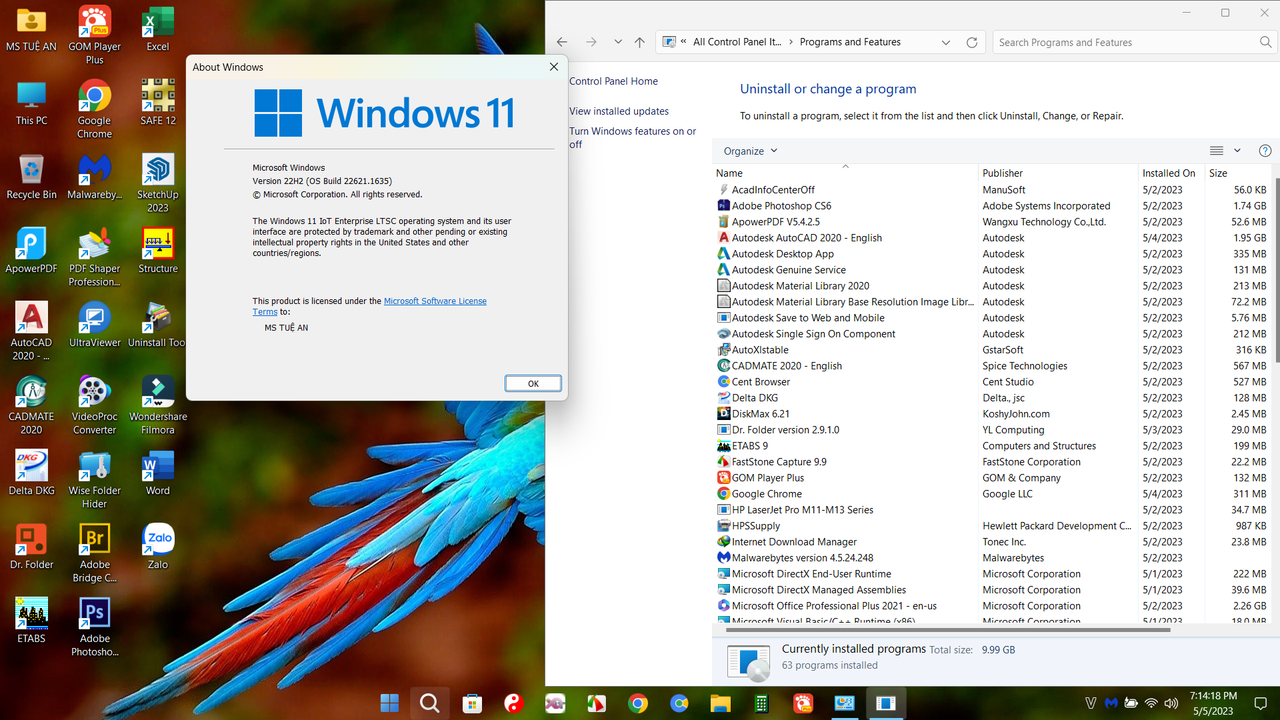Viewport: 1280px width, 720px height.
Task: Expand the view options dropdown arrow
Action: click(x=1237, y=151)
